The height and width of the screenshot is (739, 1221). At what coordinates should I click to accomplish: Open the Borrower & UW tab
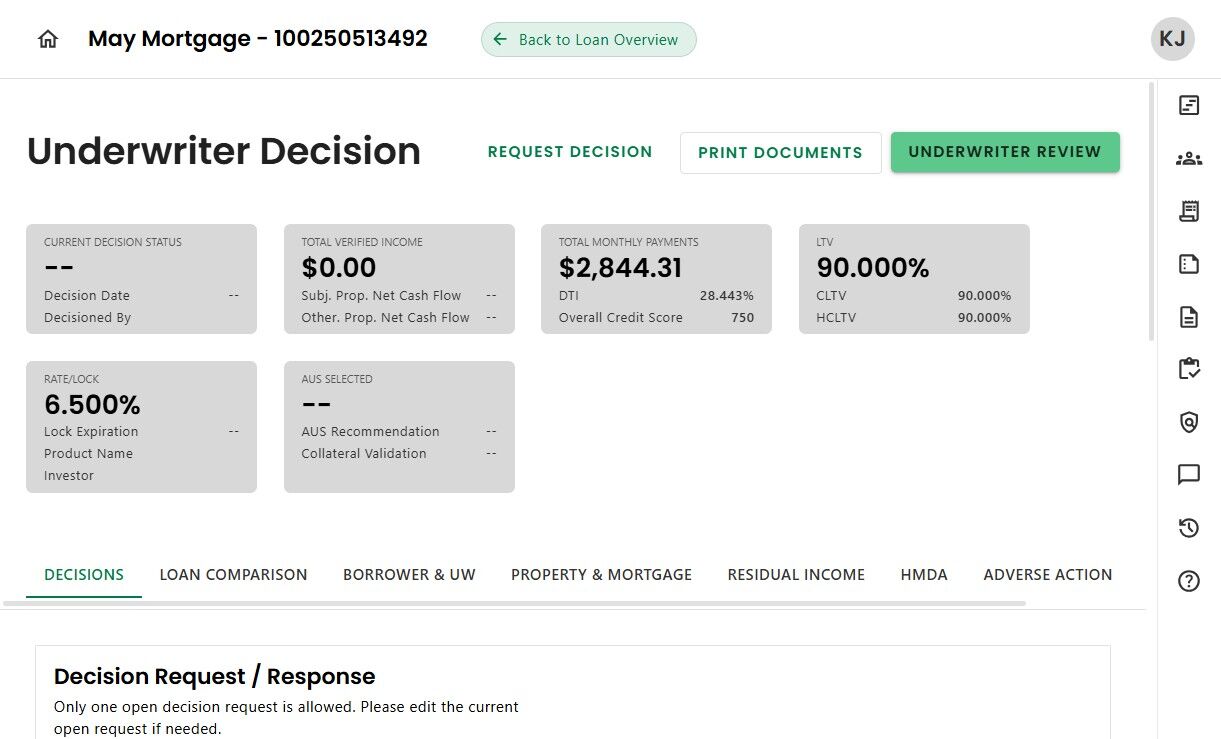click(x=409, y=575)
